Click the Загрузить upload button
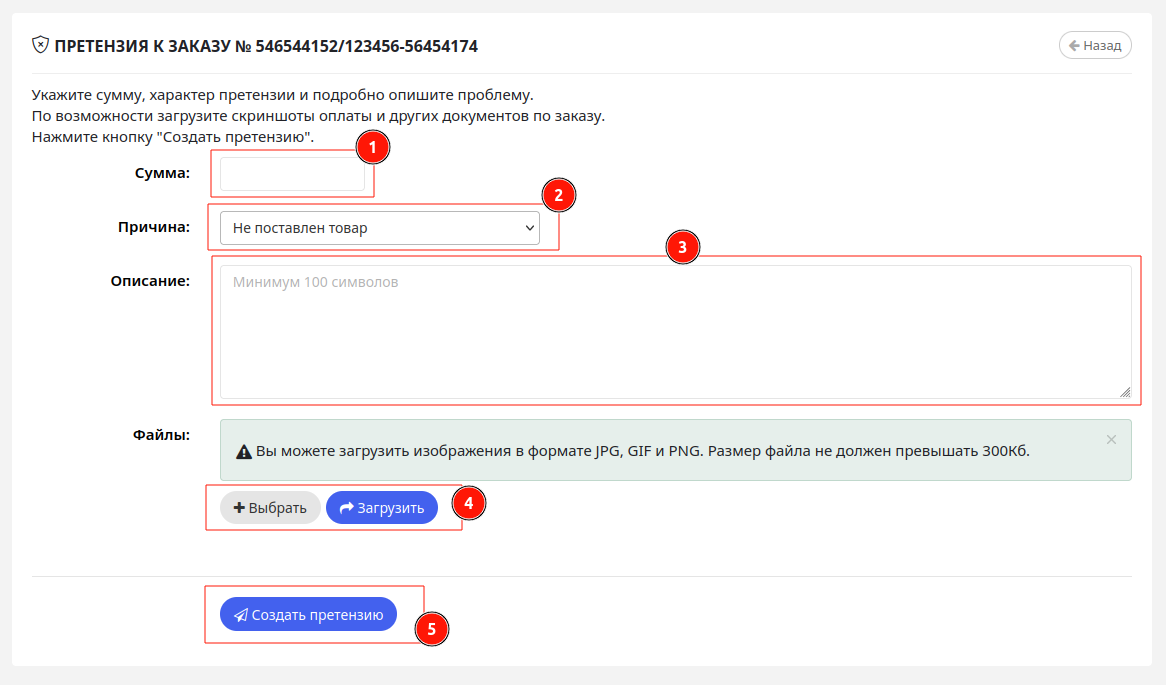Image resolution: width=1166 pixels, height=685 pixels. (381, 508)
